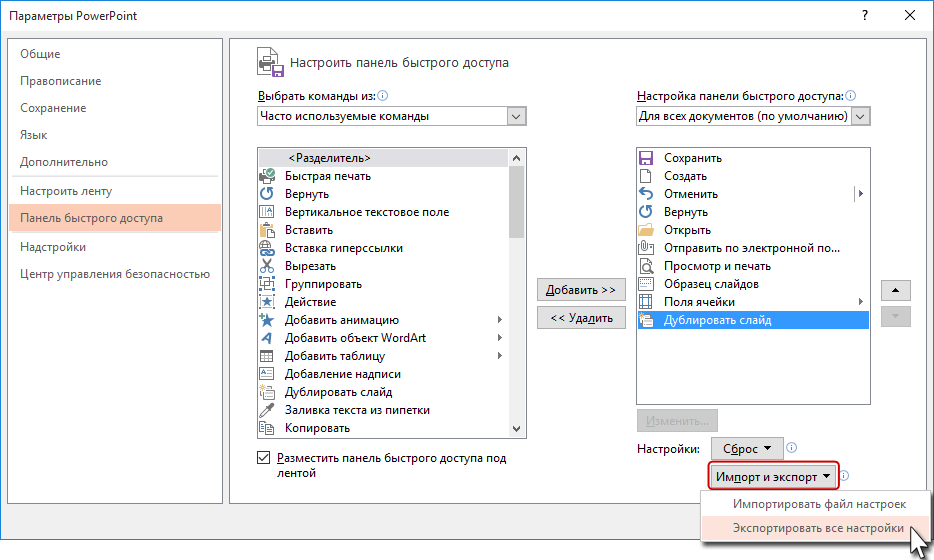Open the 'Язык' options category

(x=115, y=135)
